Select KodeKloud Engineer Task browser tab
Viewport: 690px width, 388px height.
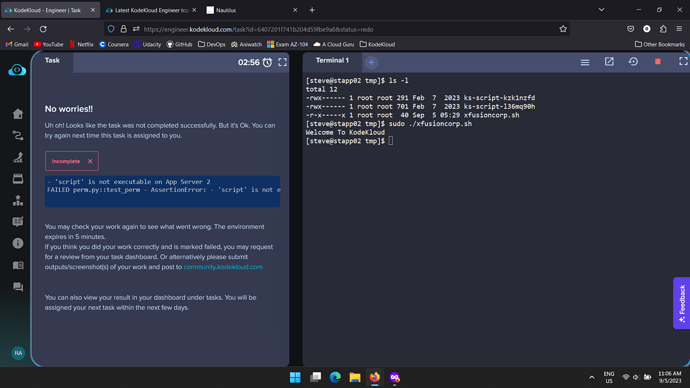point(51,10)
